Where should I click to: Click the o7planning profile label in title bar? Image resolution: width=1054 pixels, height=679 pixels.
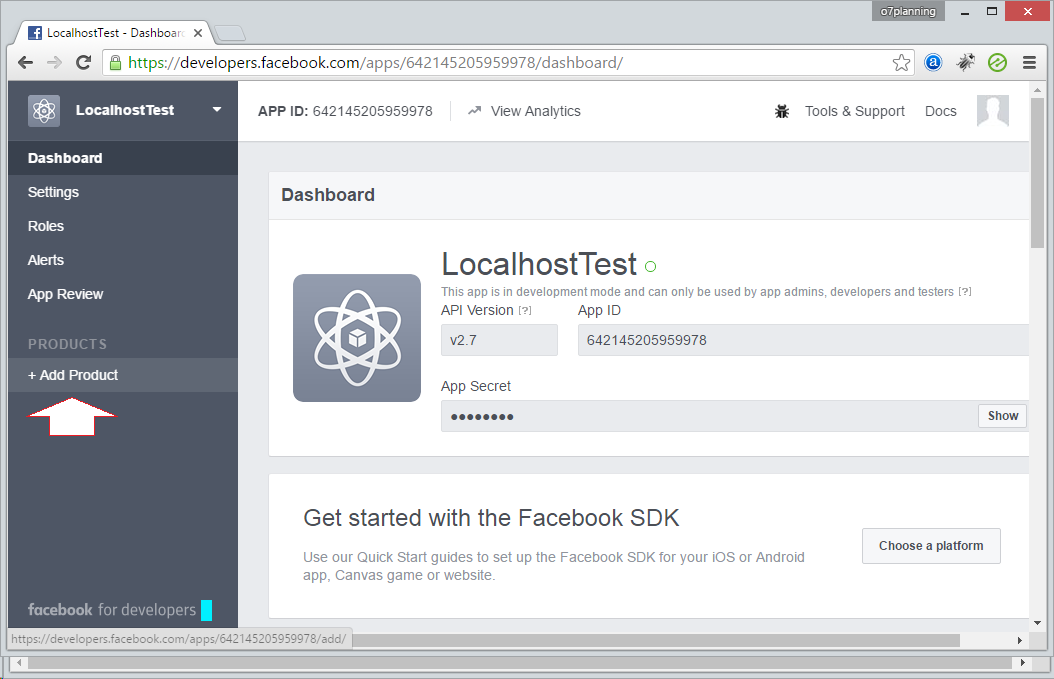[x=907, y=11]
